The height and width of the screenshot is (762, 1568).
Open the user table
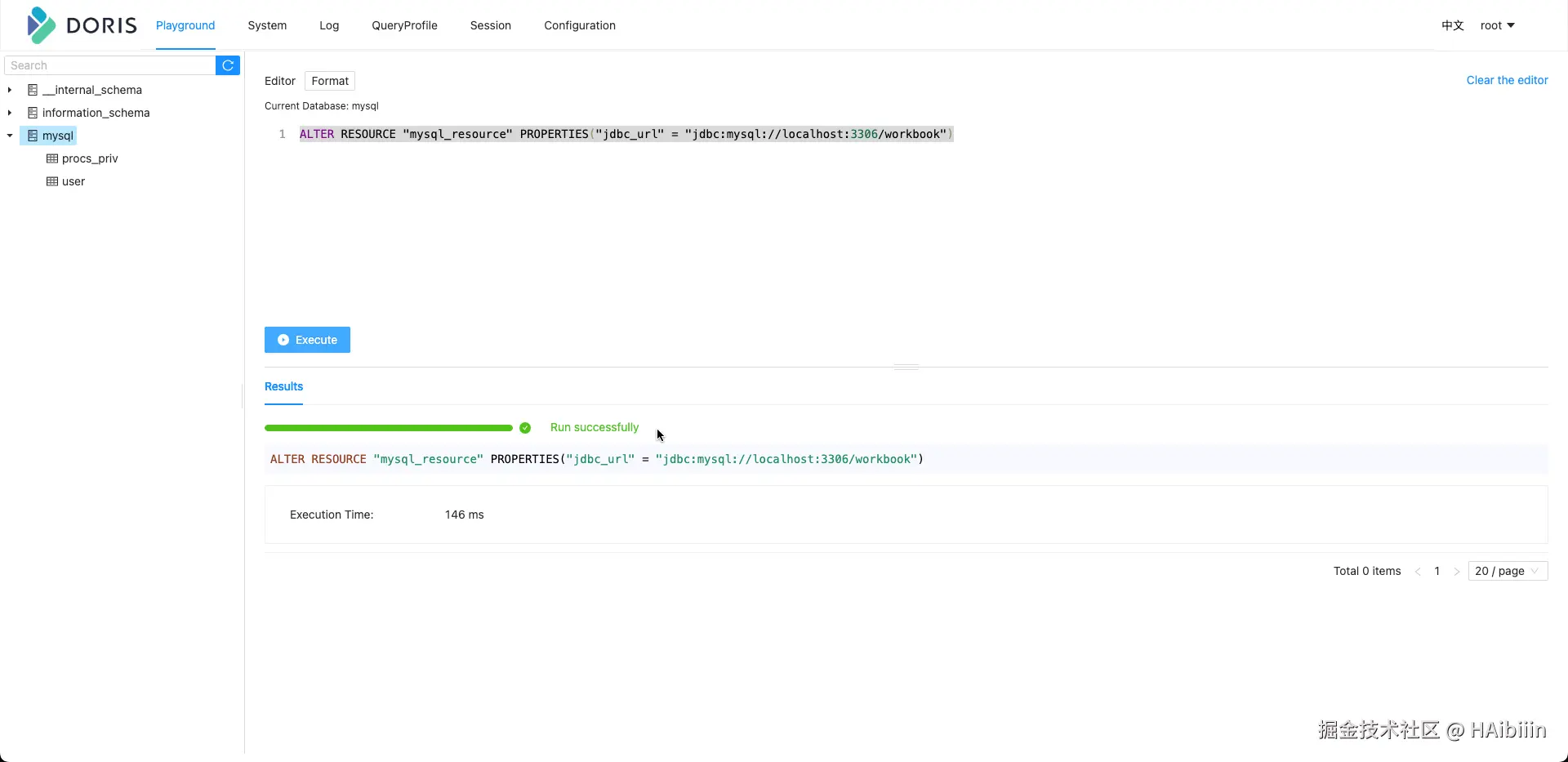point(73,181)
